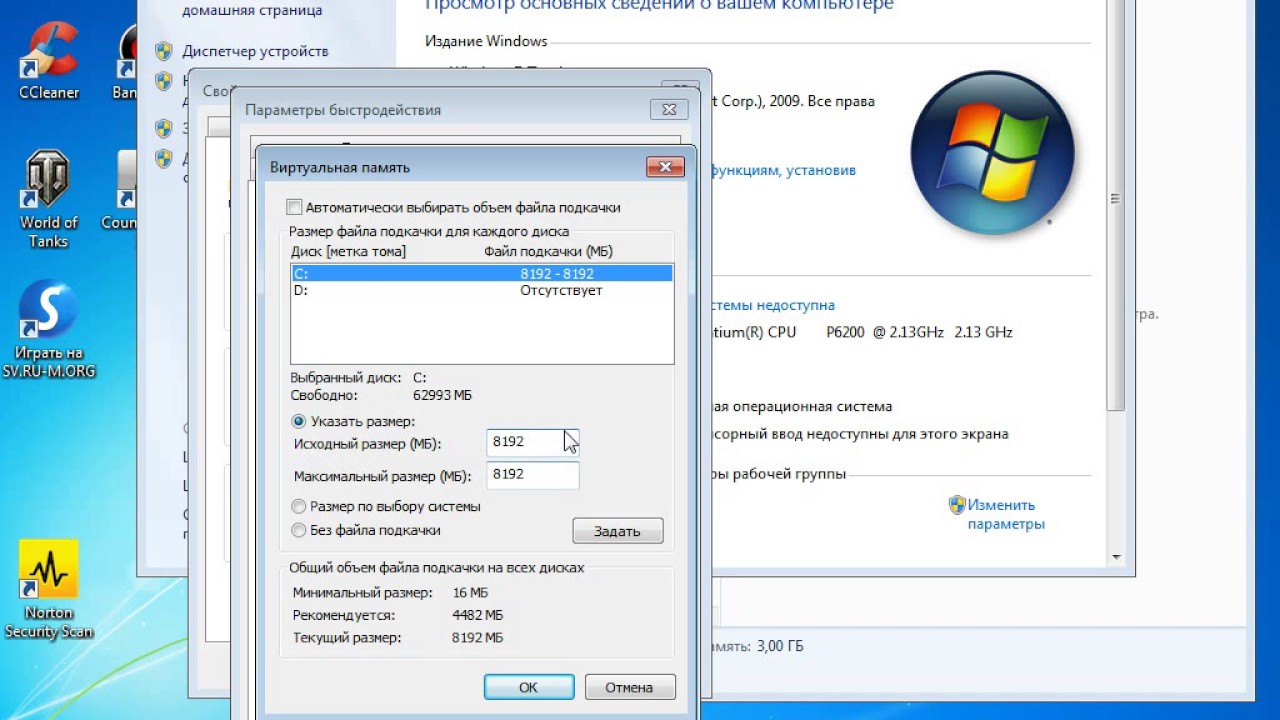Open the Диспетчер устройств link
1280x720 pixels.
click(255, 51)
